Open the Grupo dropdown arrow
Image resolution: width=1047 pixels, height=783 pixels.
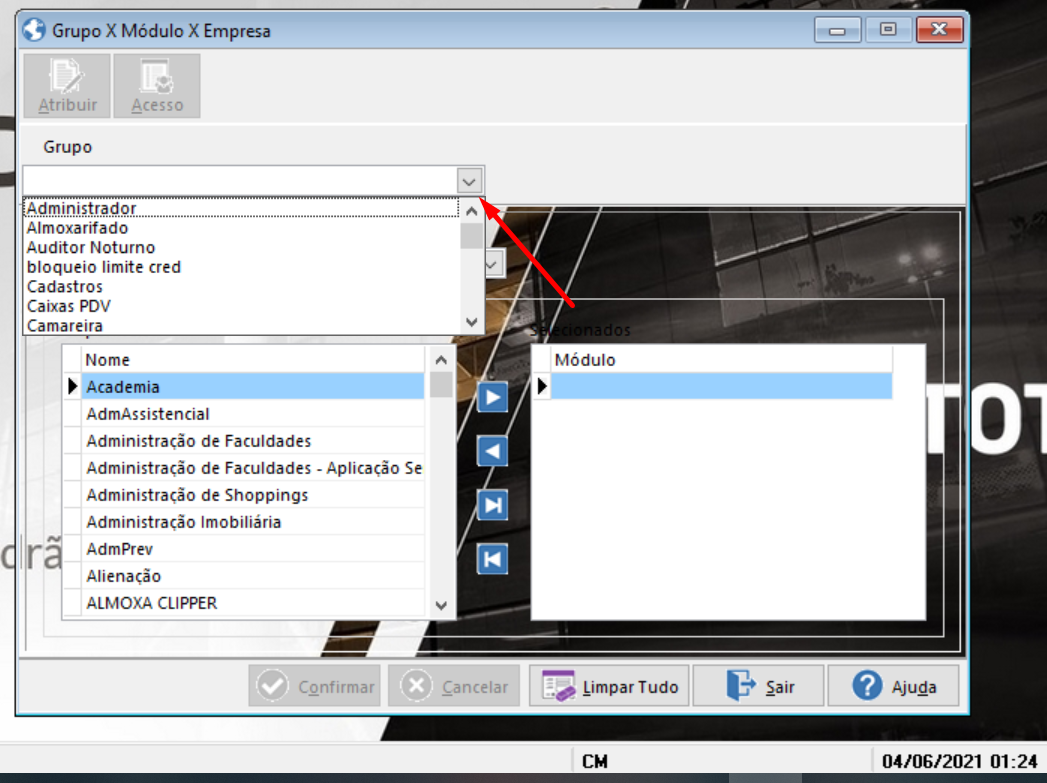tap(469, 181)
